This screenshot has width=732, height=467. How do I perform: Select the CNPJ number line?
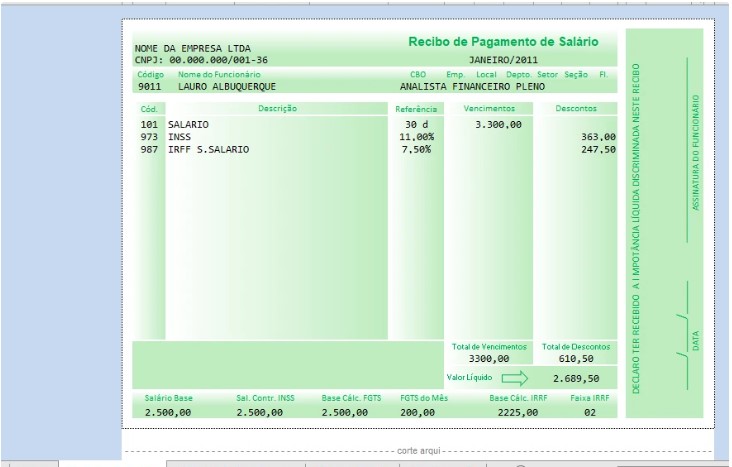201,60
